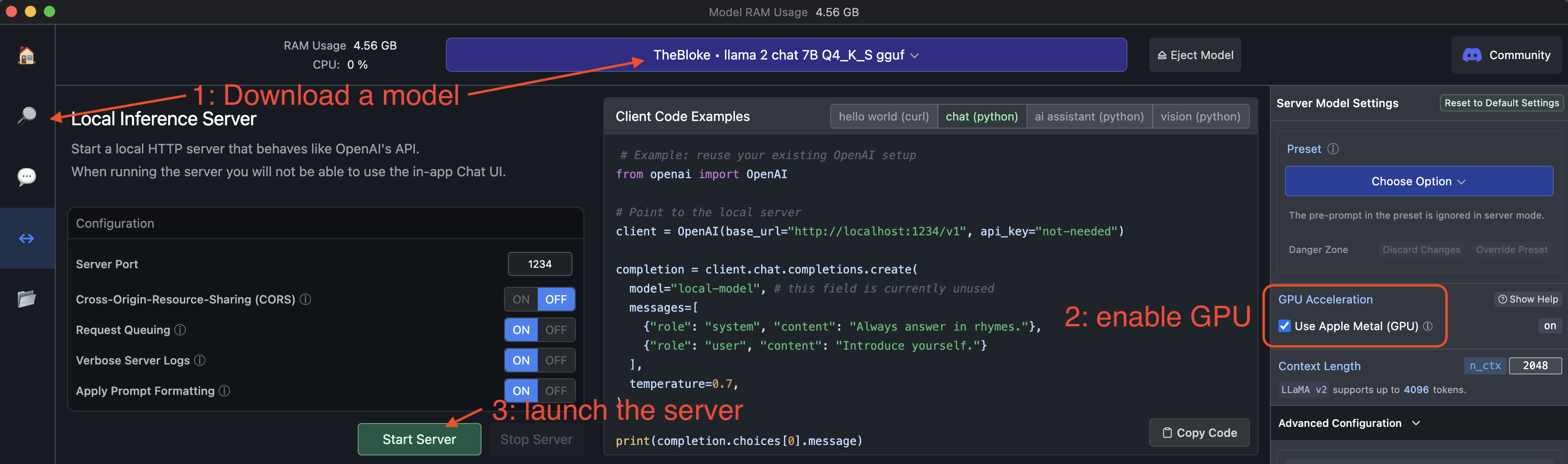This screenshot has height=464, width=1568.
Task: Click the CORS info icon
Action: click(x=306, y=299)
